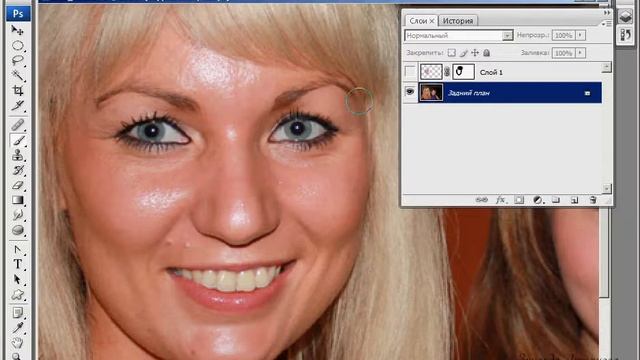Select the Eyedropper tool
Image resolution: width=640 pixels, height=360 pixels.
point(18,328)
